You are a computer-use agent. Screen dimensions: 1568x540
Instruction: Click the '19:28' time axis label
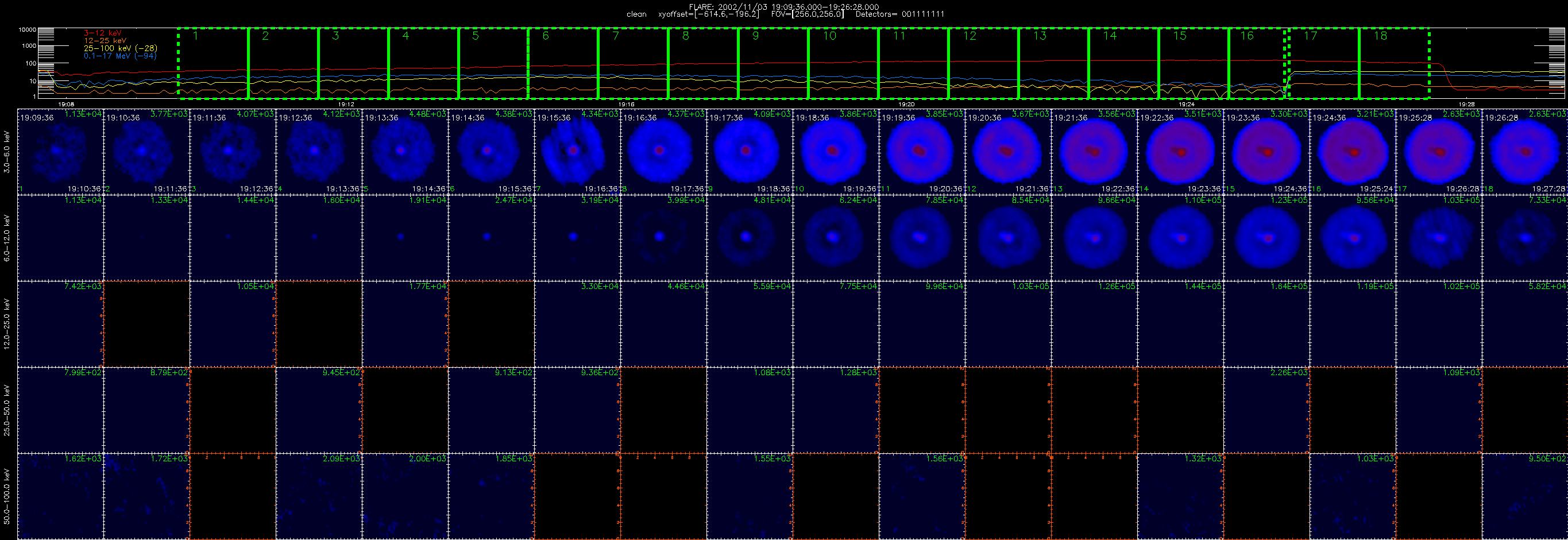1466,105
